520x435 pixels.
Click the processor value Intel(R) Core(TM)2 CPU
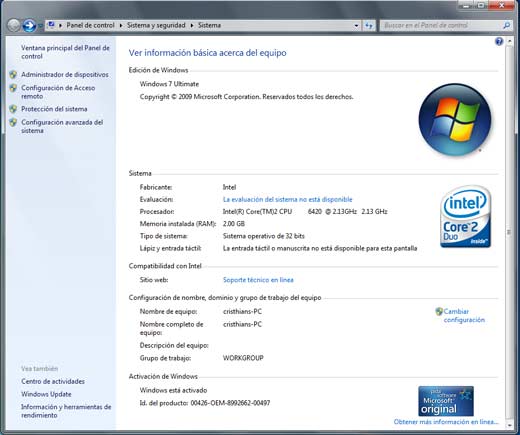pyautogui.click(x=257, y=211)
